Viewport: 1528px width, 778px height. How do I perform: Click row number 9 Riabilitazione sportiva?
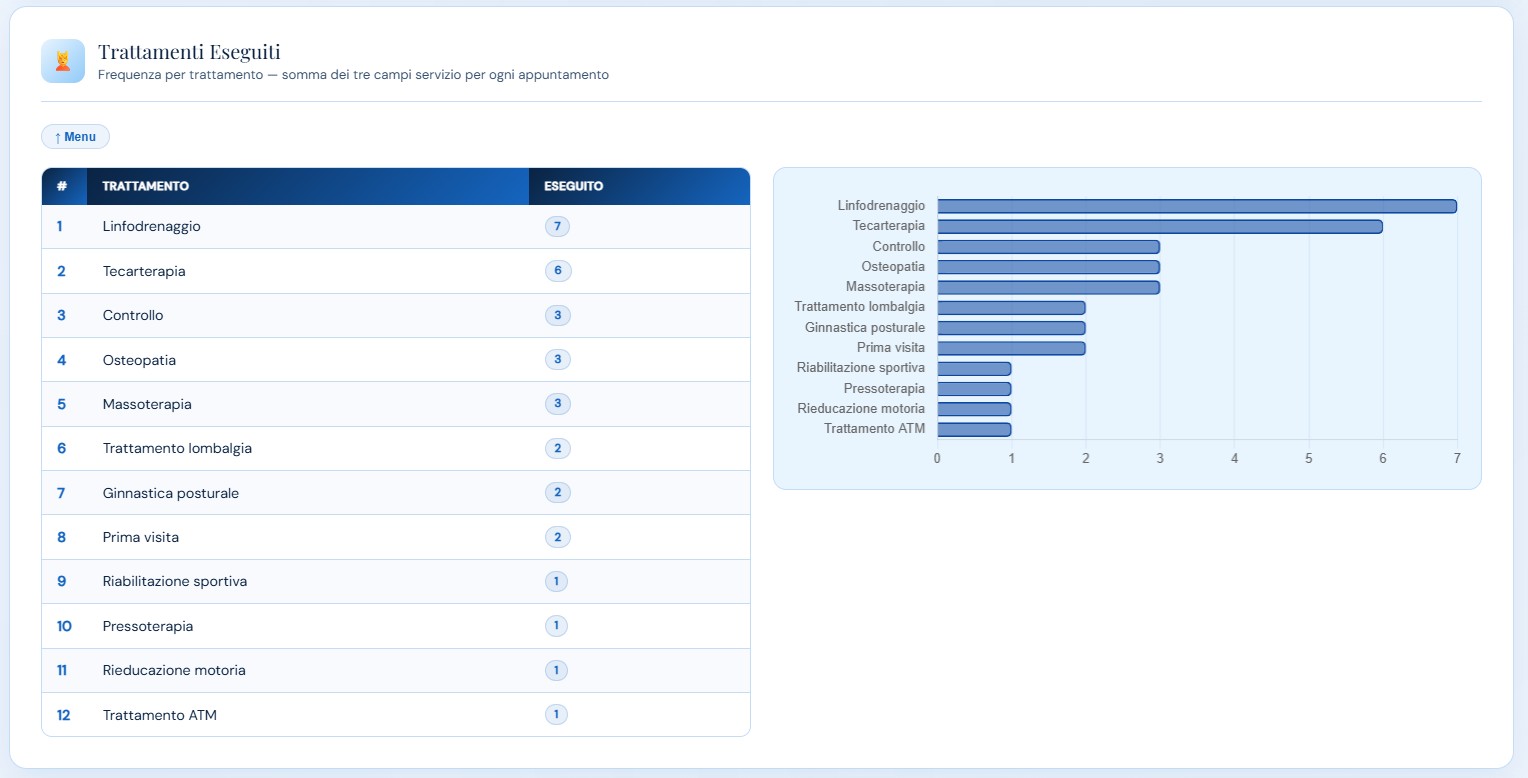(x=61, y=581)
